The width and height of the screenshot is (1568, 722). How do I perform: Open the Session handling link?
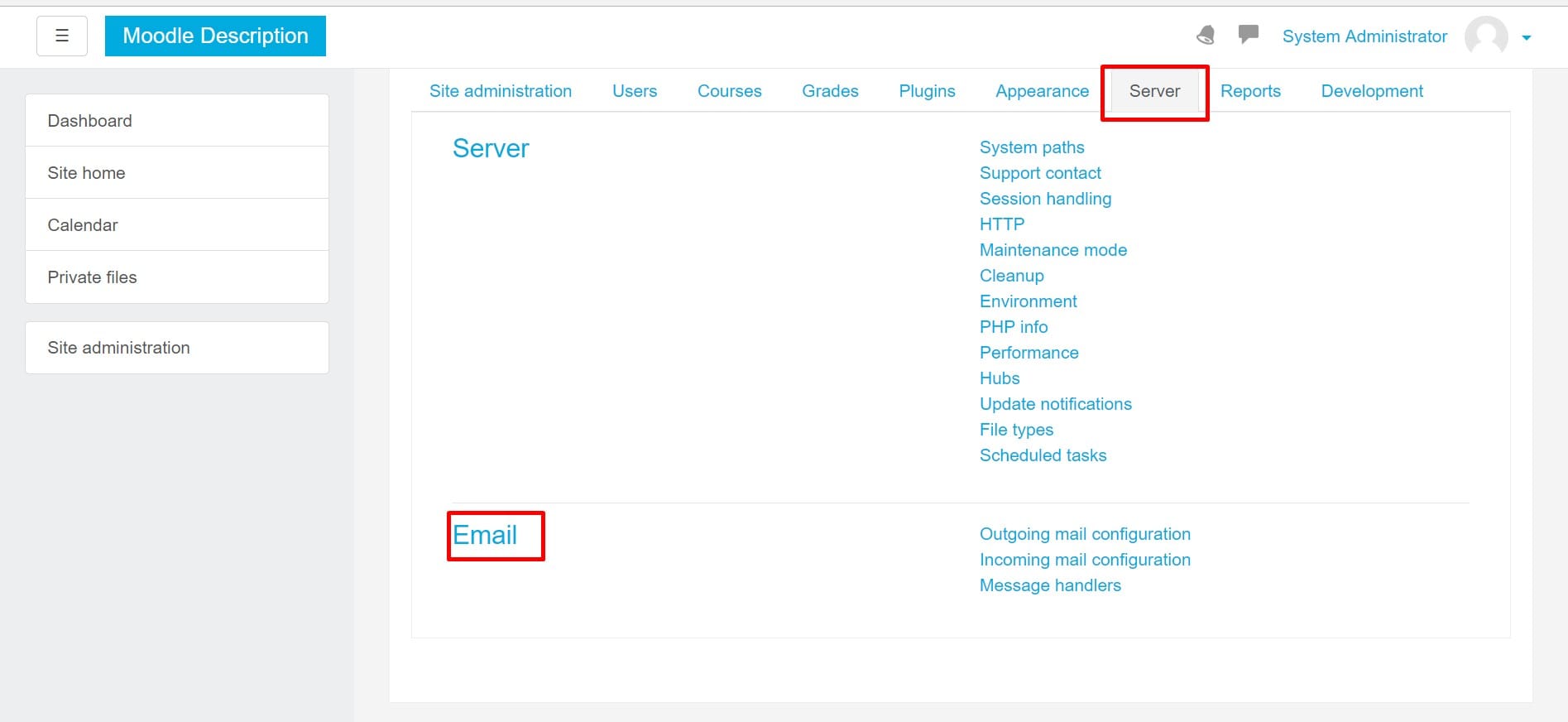tap(1045, 199)
